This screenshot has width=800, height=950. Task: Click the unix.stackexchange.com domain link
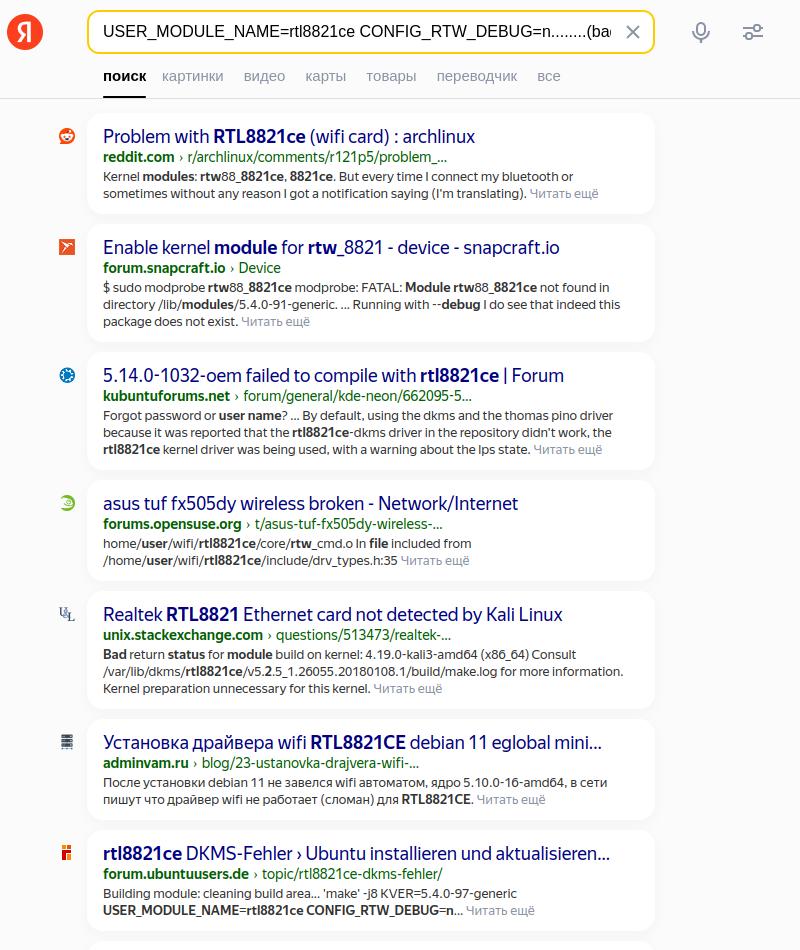point(183,635)
